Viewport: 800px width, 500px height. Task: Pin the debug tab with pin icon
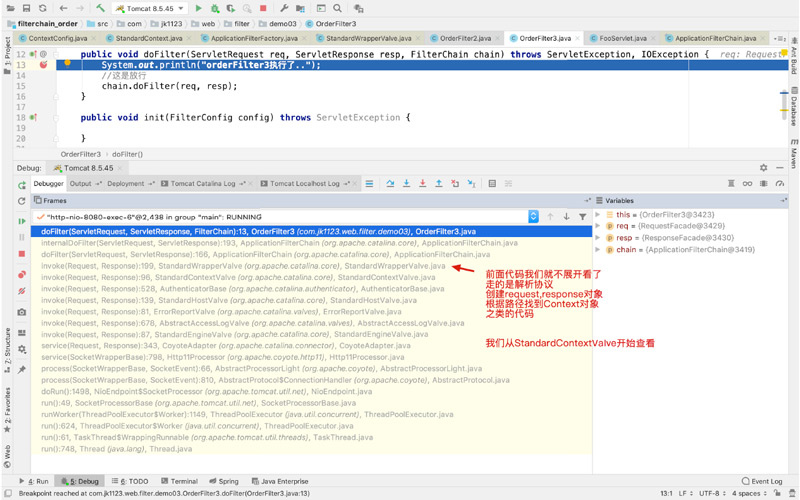21,369
